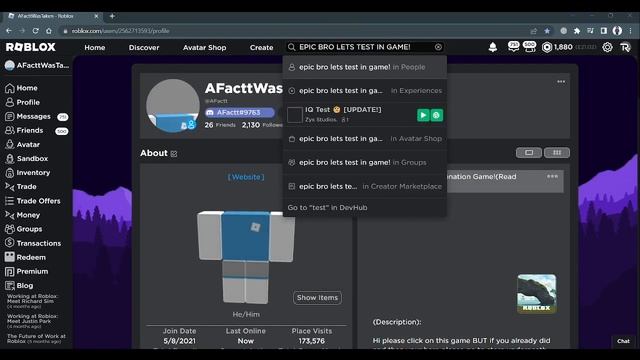Open the Discover tab
The height and width of the screenshot is (360, 640).
tap(144, 47)
